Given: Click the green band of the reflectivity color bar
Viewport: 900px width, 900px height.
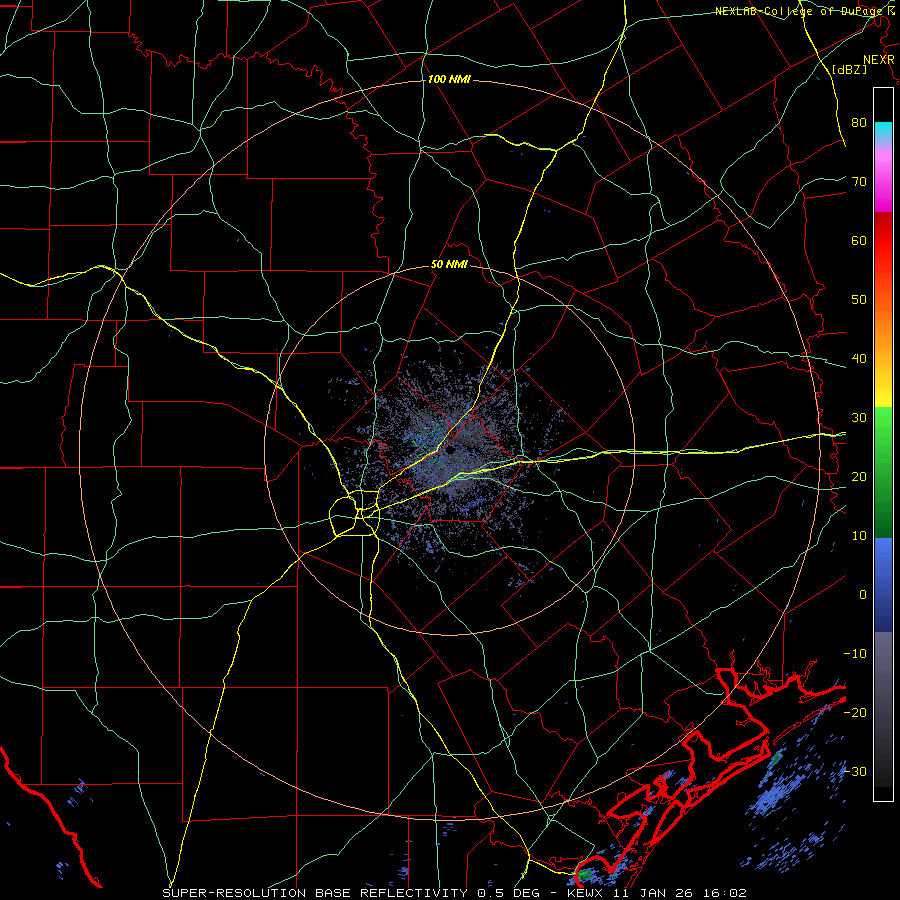Looking at the screenshot, I should (x=883, y=472).
